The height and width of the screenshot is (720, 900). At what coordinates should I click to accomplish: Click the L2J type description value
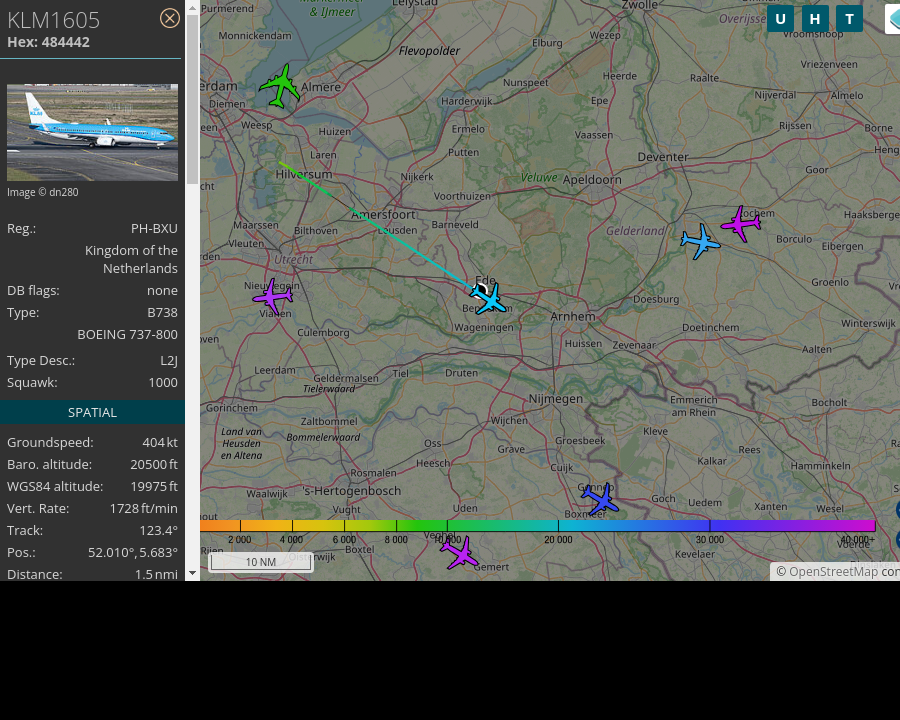tap(169, 361)
